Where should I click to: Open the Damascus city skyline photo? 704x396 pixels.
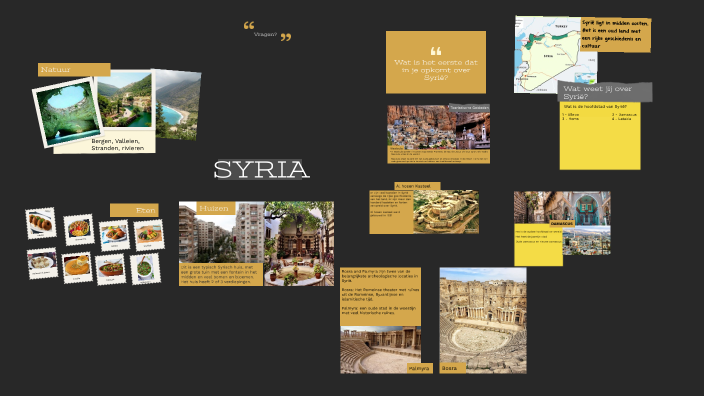click(586, 241)
